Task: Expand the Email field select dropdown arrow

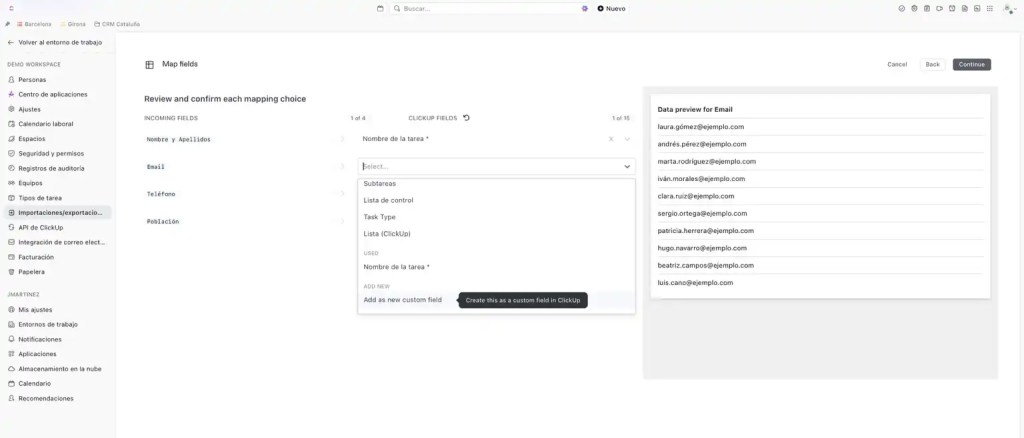Action: [627, 167]
